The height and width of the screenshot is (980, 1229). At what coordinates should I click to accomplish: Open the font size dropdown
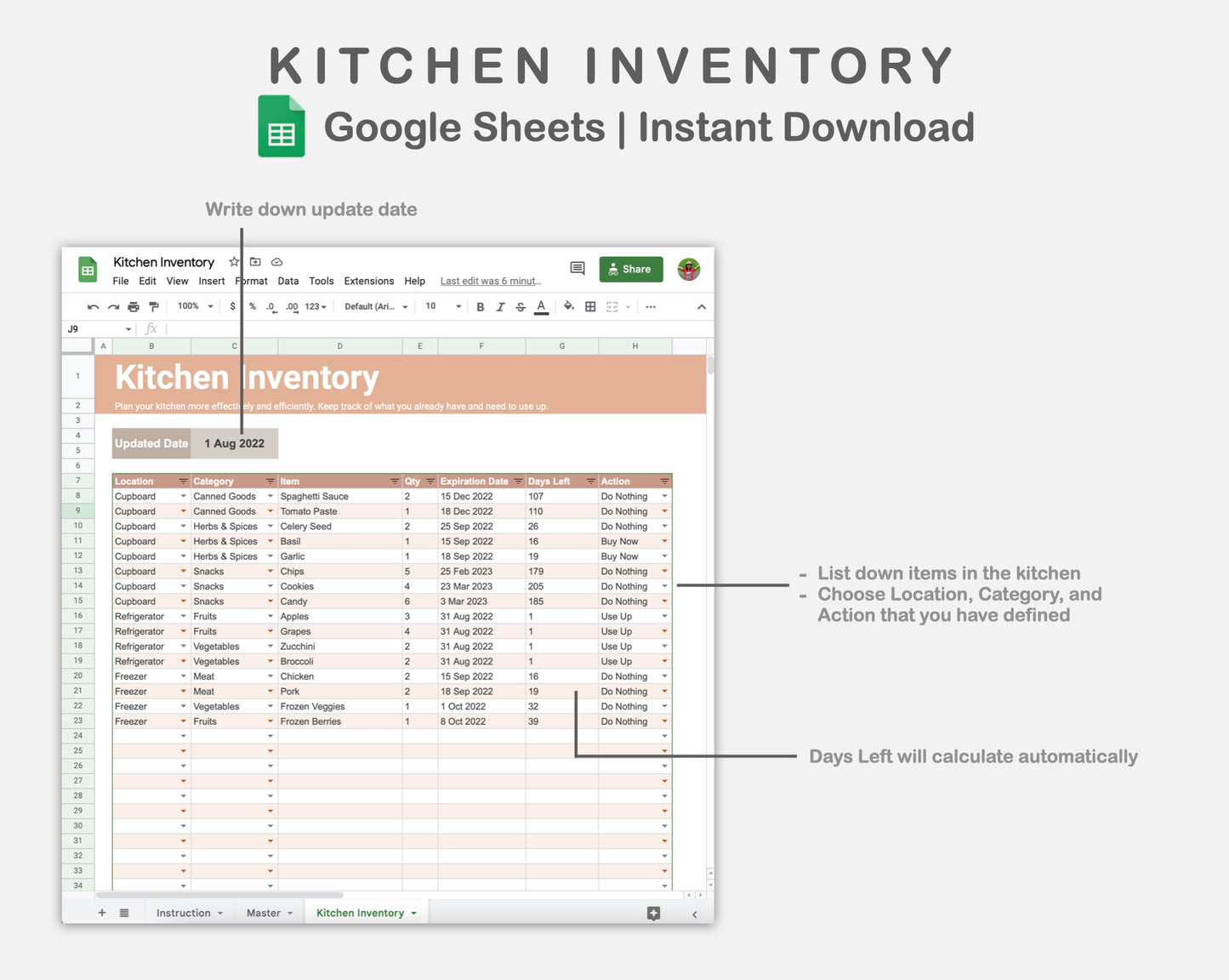pos(458,306)
